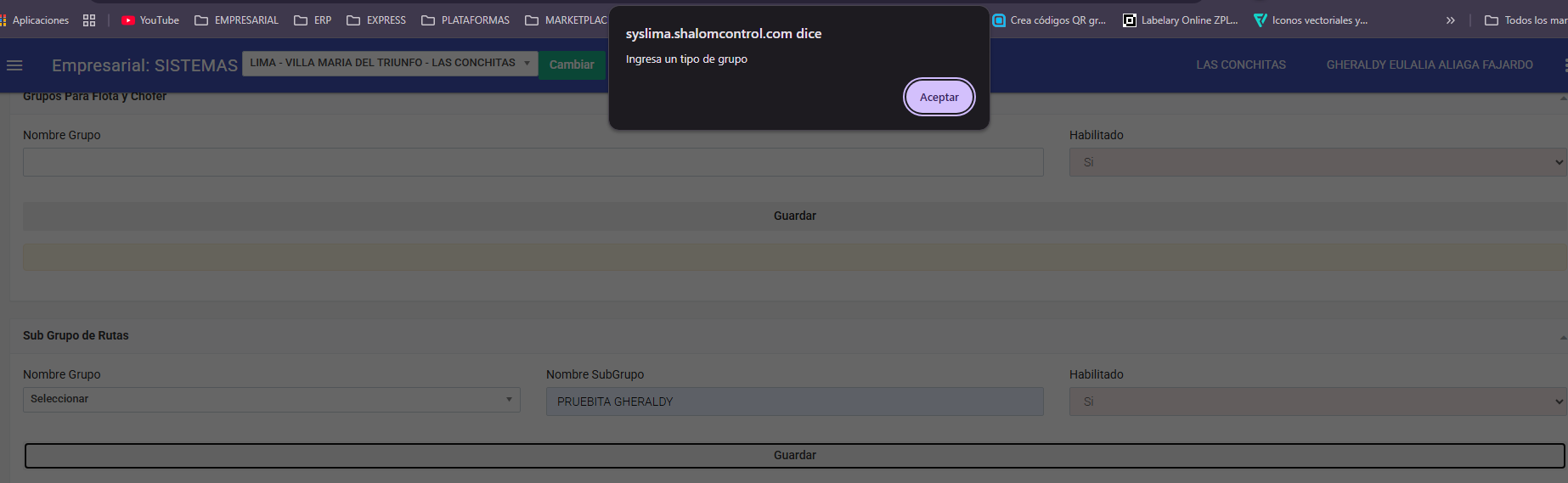Open the Todos los marcadores folder

(x=1526, y=20)
